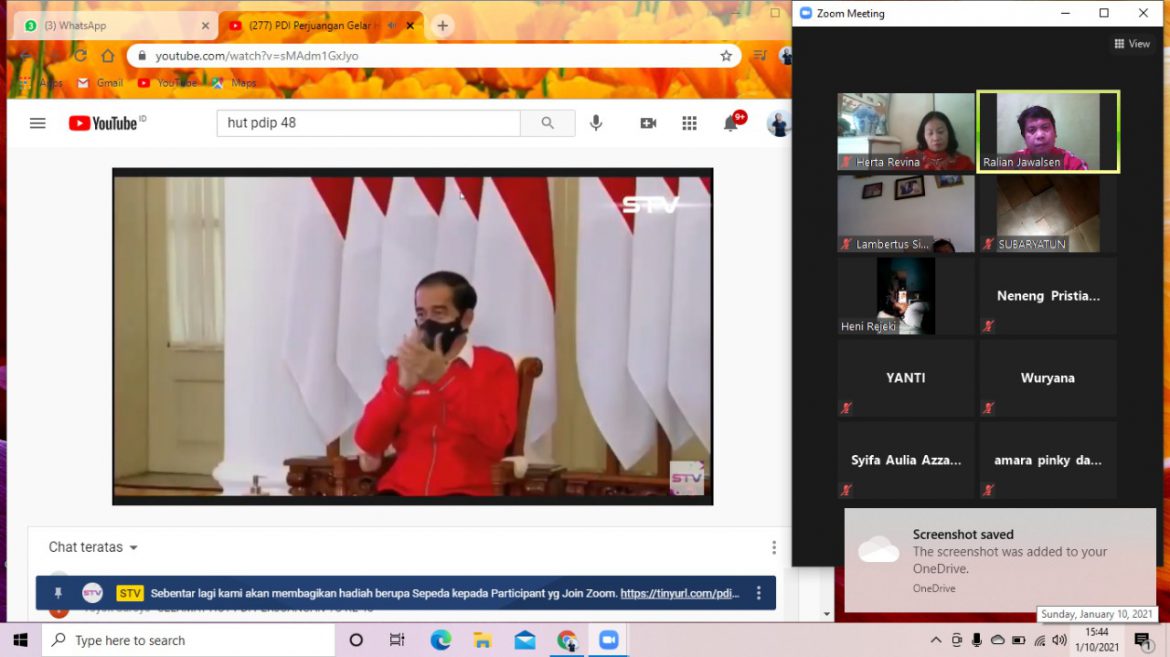Open YouTube notifications bell with badge
The image size is (1170, 657).
[x=730, y=122]
